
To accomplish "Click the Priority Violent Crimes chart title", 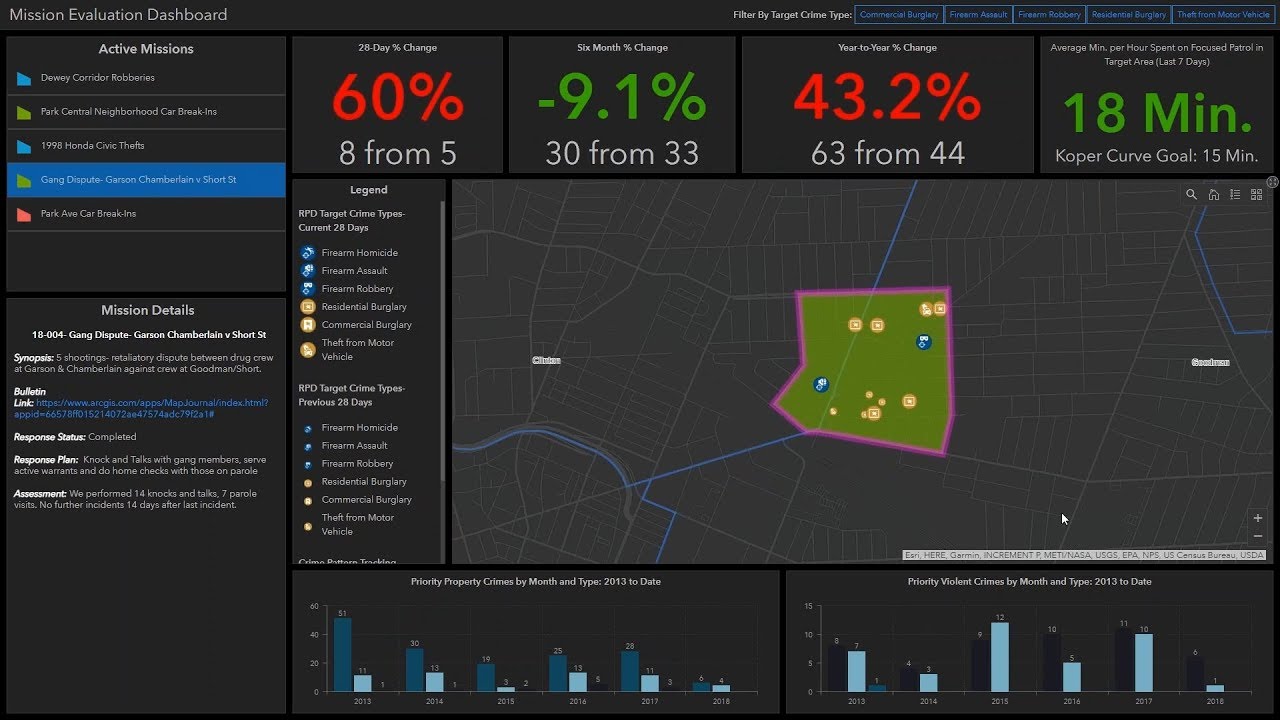I will (x=1029, y=581).
